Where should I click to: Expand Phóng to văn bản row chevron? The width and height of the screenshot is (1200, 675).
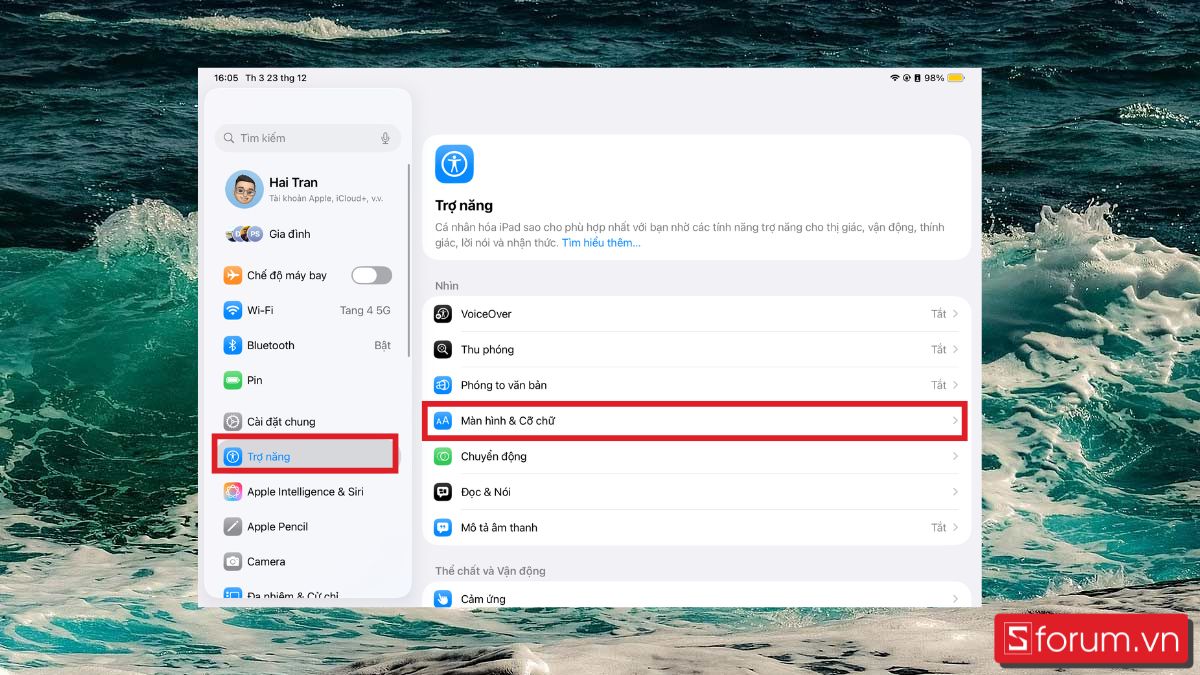(955, 385)
